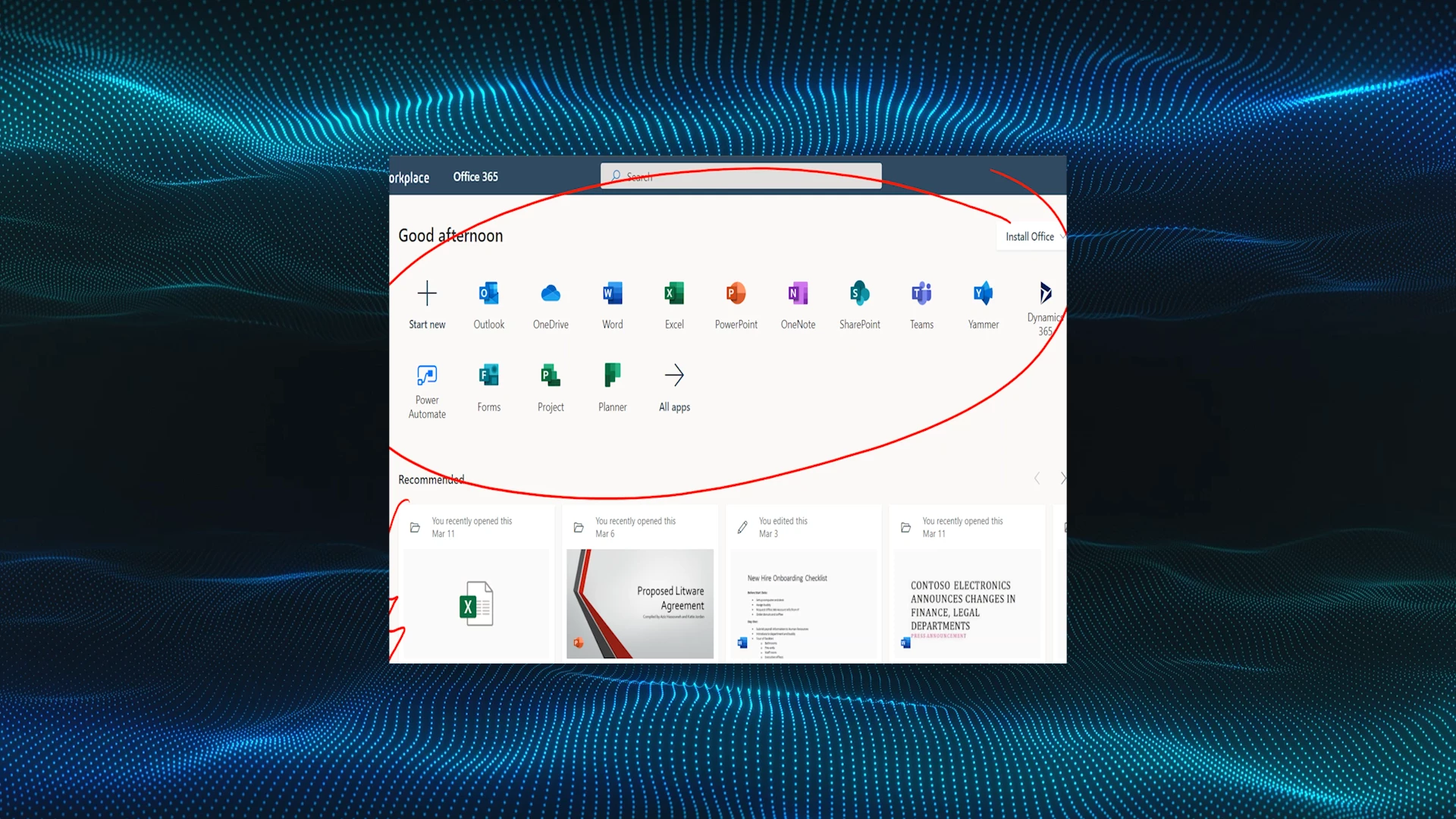Launch the Planner app
1456x819 pixels.
tap(612, 375)
